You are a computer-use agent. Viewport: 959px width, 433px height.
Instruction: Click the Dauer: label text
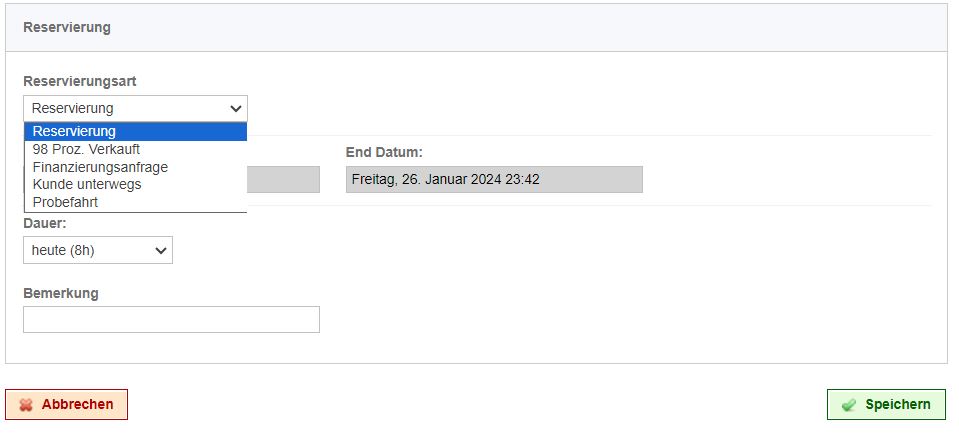(x=45, y=223)
